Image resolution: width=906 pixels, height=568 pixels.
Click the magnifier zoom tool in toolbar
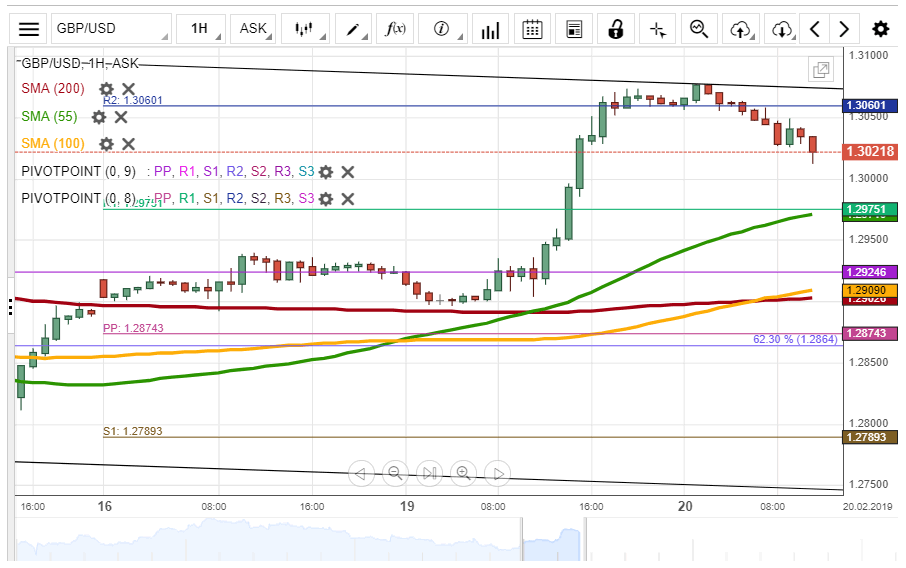(x=699, y=29)
